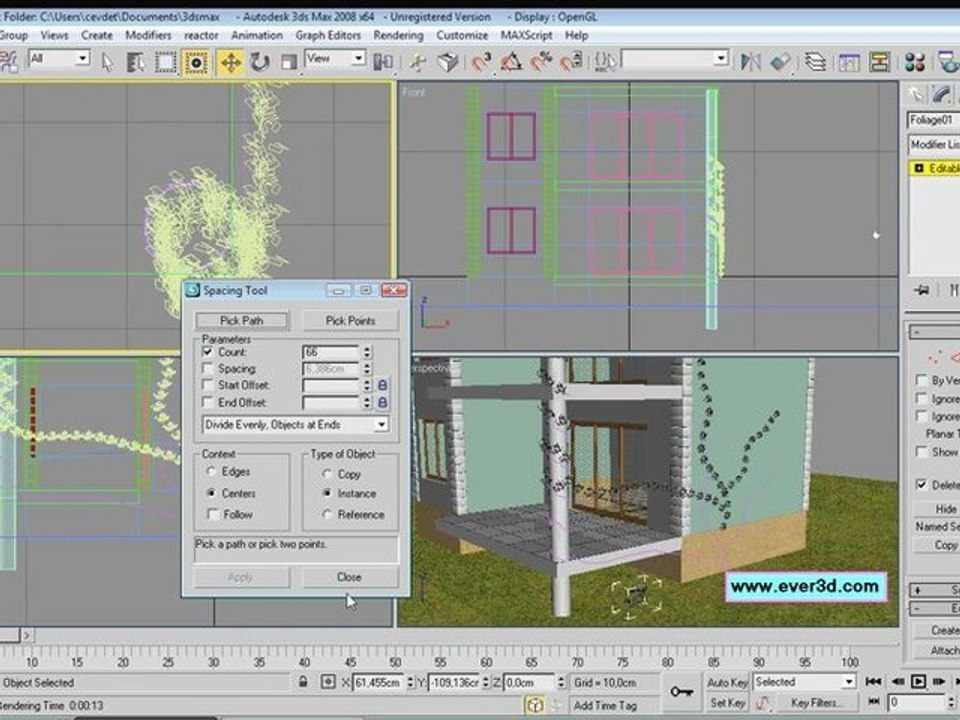Open the Modifier List dropdown
This screenshot has width=960, height=720.
(x=934, y=144)
